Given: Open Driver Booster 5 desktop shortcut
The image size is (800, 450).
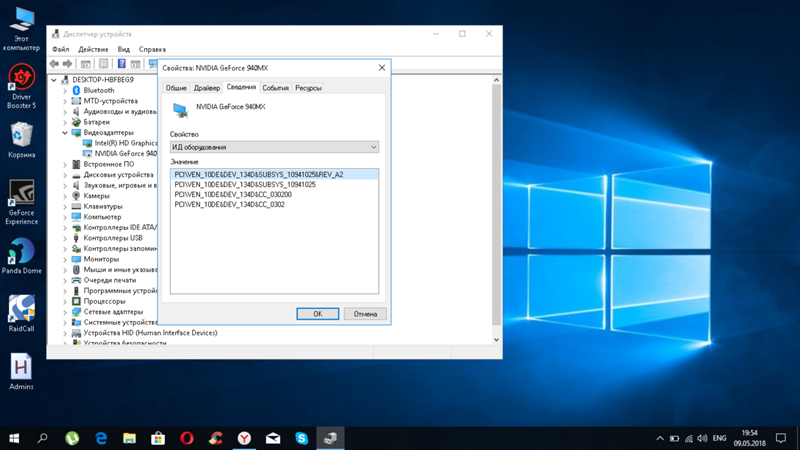Looking at the screenshot, I should tap(21, 86).
